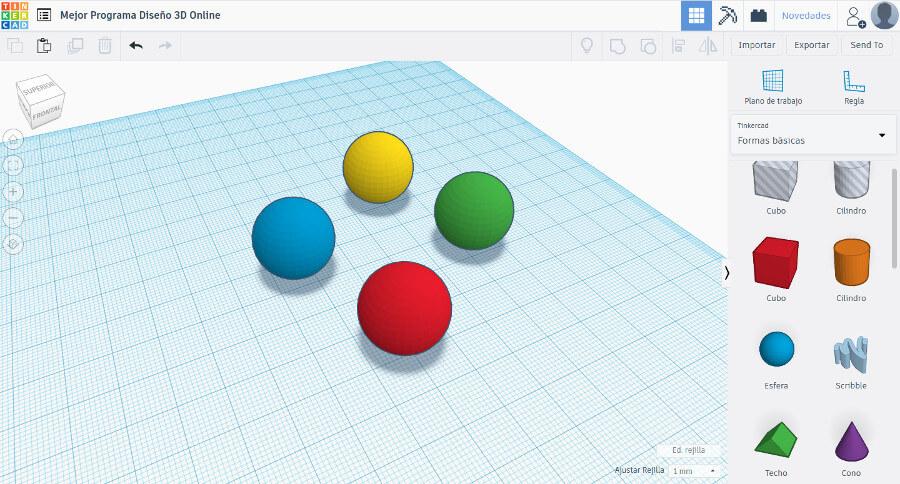The height and width of the screenshot is (484, 900).
Task: Open the Novedades menu
Action: [x=805, y=16]
